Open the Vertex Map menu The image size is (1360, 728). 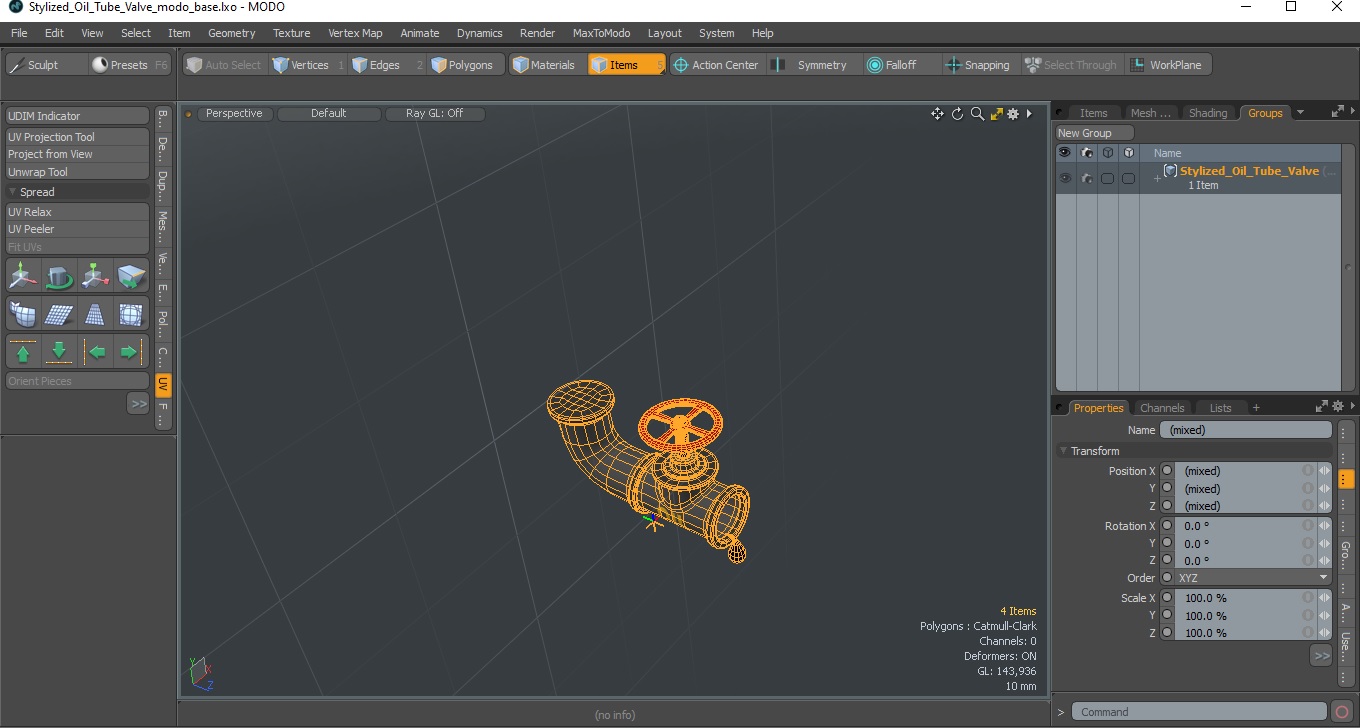[x=355, y=33]
